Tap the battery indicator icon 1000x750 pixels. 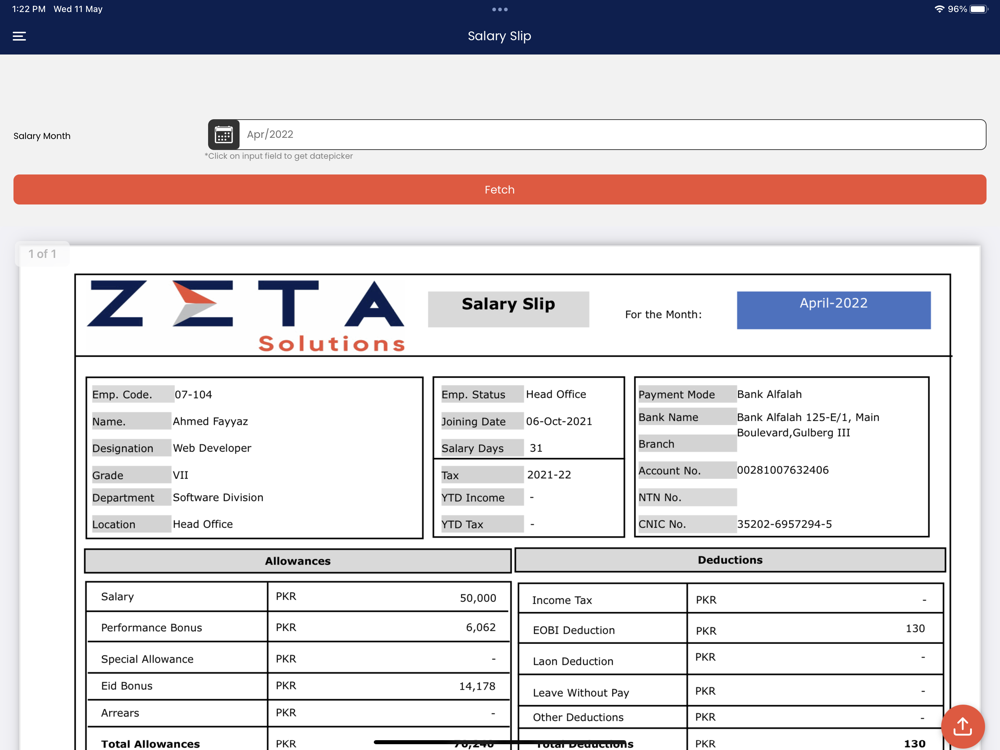[x=978, y=9]
